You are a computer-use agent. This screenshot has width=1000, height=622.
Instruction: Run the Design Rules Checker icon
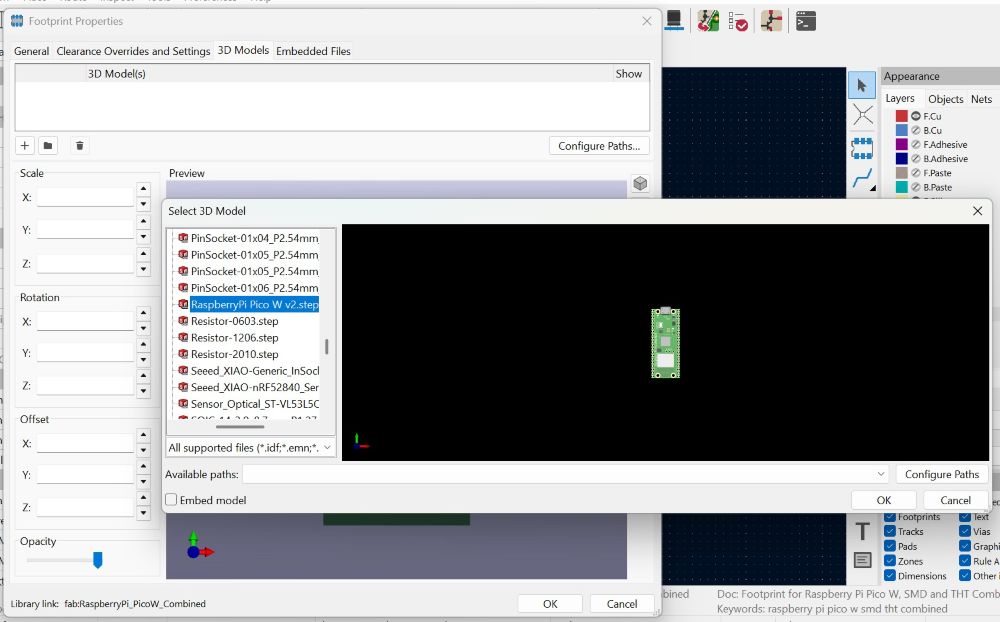coord(739,22)
